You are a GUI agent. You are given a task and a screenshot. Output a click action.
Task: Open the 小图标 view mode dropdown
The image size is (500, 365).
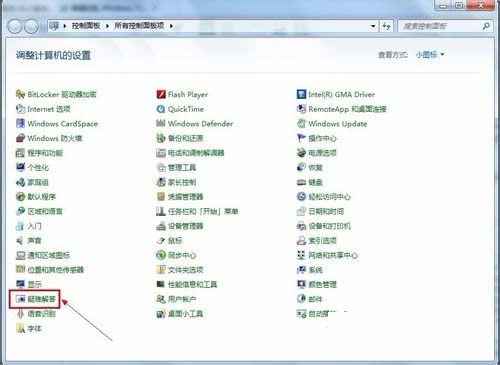tap(430, 54)
